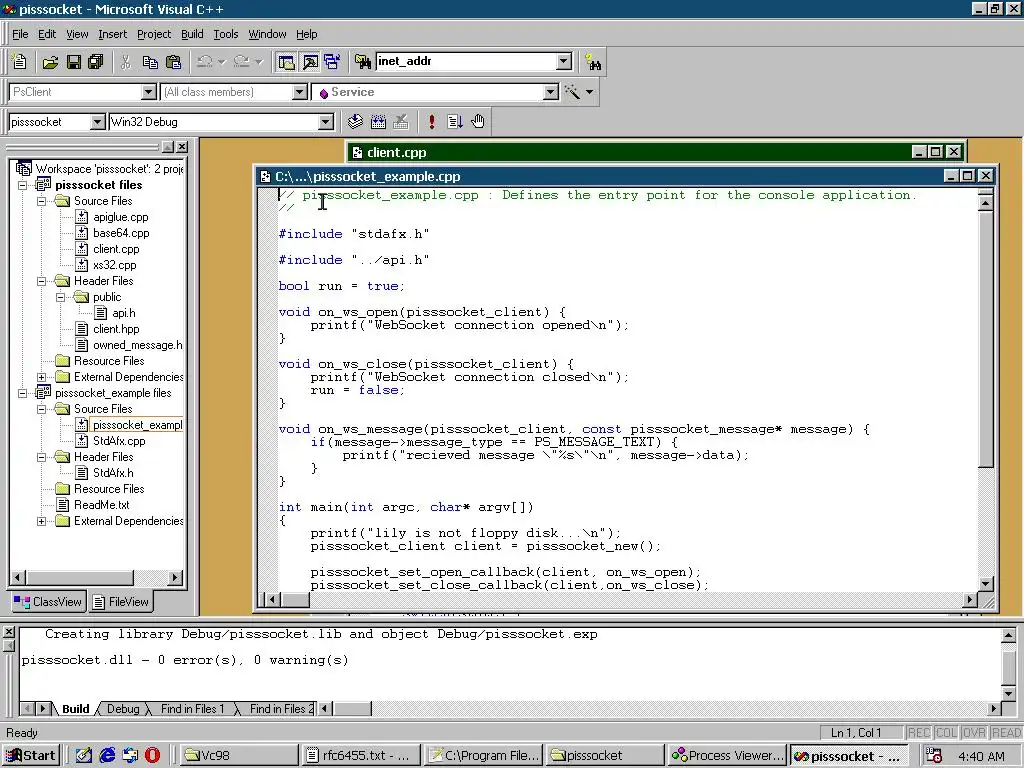Image resolution: width=1024 pixels, height=768 pixels.
Task: Toggle the Output window icon
Action: click(310, 62)
